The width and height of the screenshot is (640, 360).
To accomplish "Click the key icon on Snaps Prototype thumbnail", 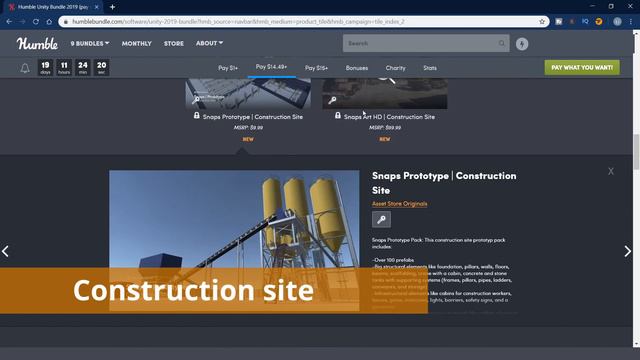I will click(x=196, y=100).
